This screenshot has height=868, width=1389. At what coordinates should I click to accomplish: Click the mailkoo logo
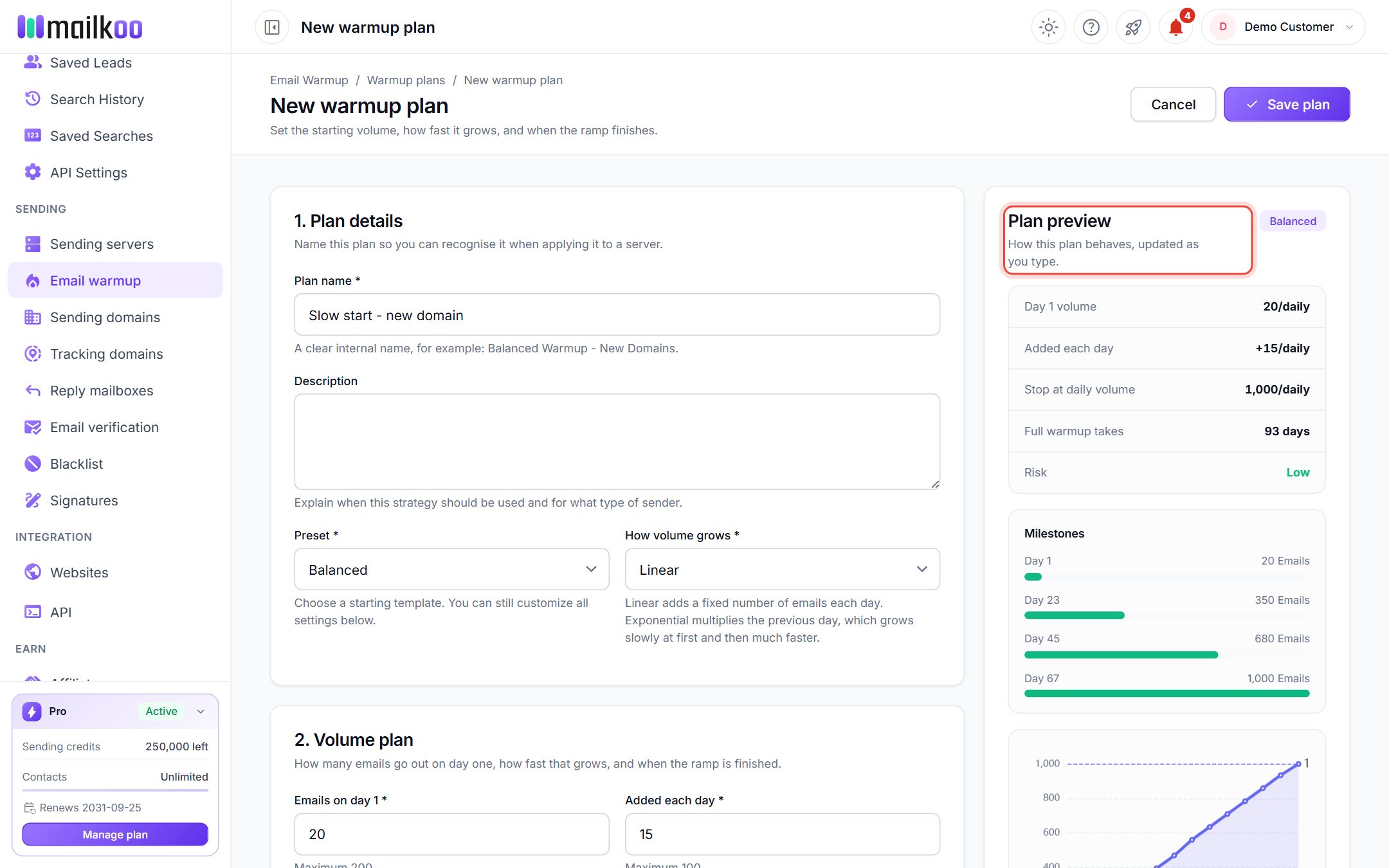click(x=80, y=27)
